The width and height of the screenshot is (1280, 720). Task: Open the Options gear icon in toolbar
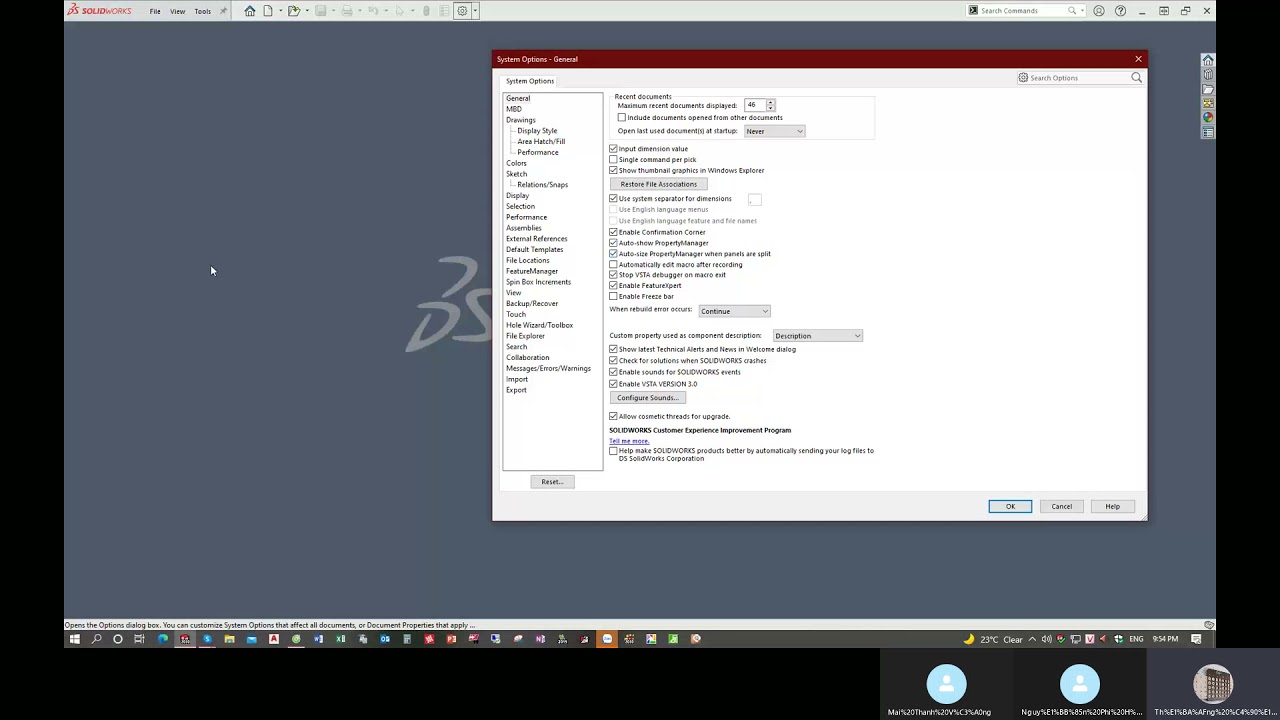(x=462, y=11)
